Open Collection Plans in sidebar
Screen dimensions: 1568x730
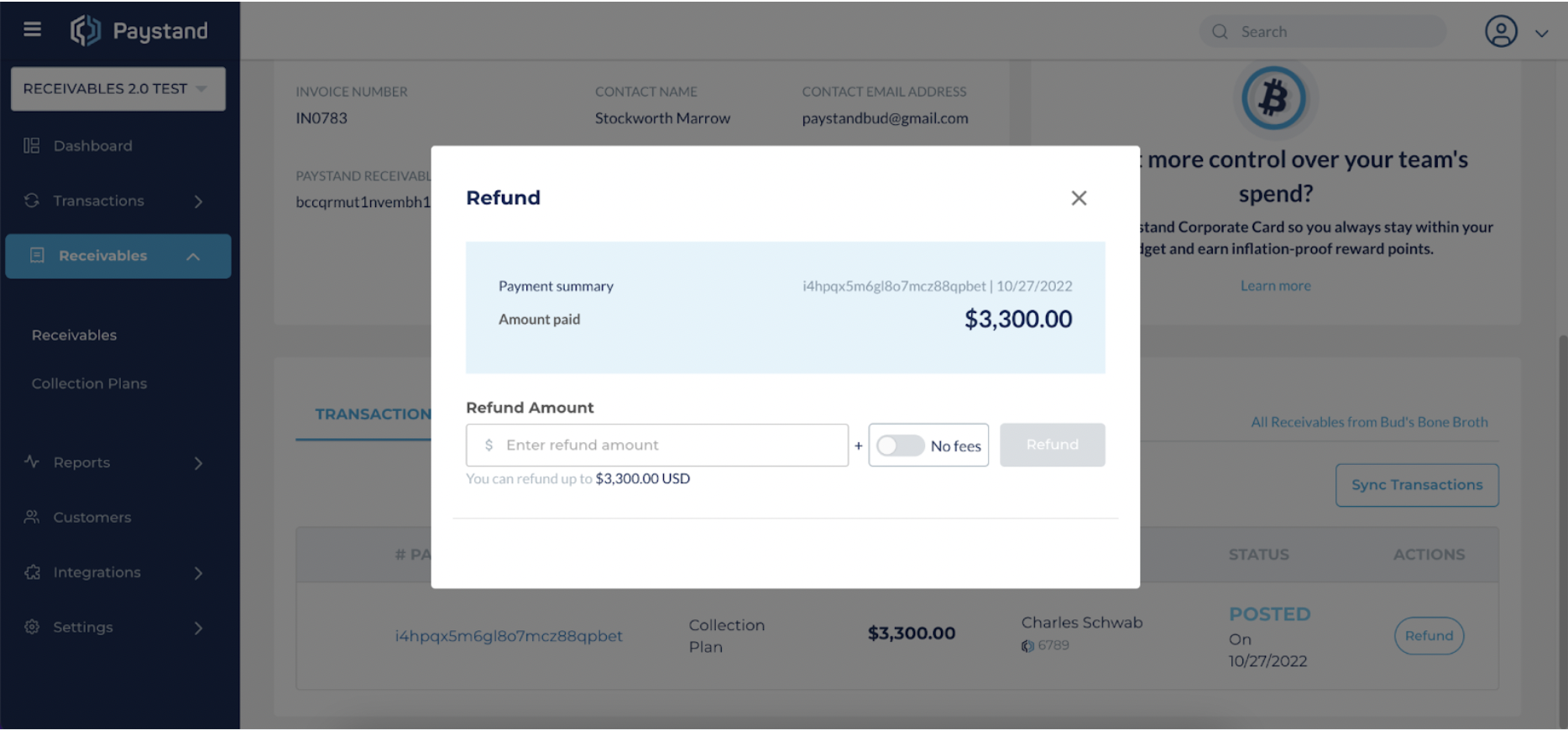(89, 383)
